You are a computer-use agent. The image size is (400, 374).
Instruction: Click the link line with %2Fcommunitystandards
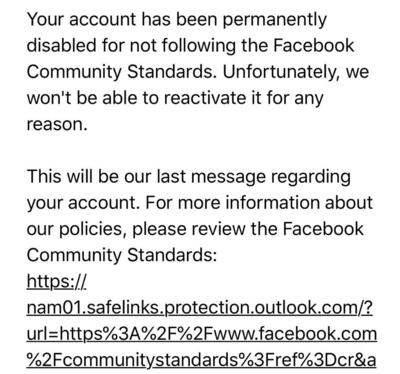pos(201,360)
